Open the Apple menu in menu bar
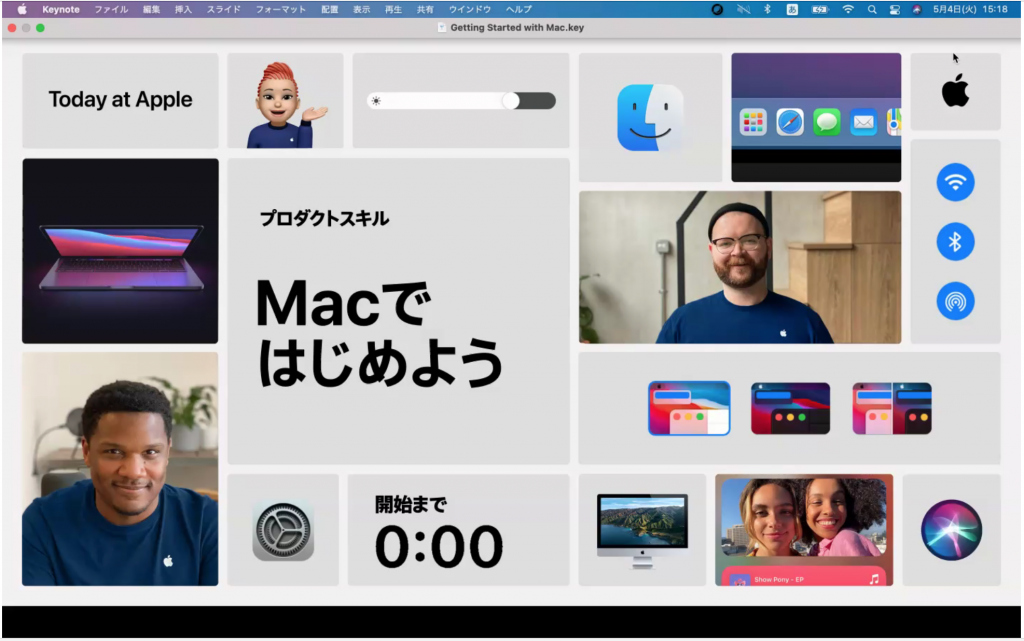 (22, 9)
